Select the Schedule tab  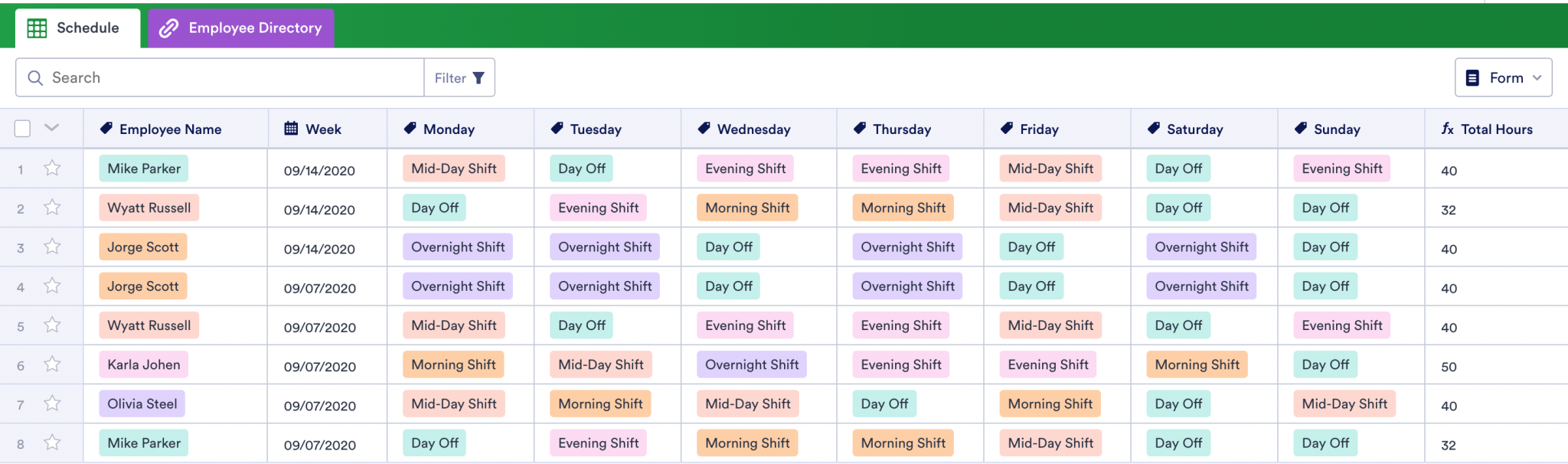coord(77,28)
